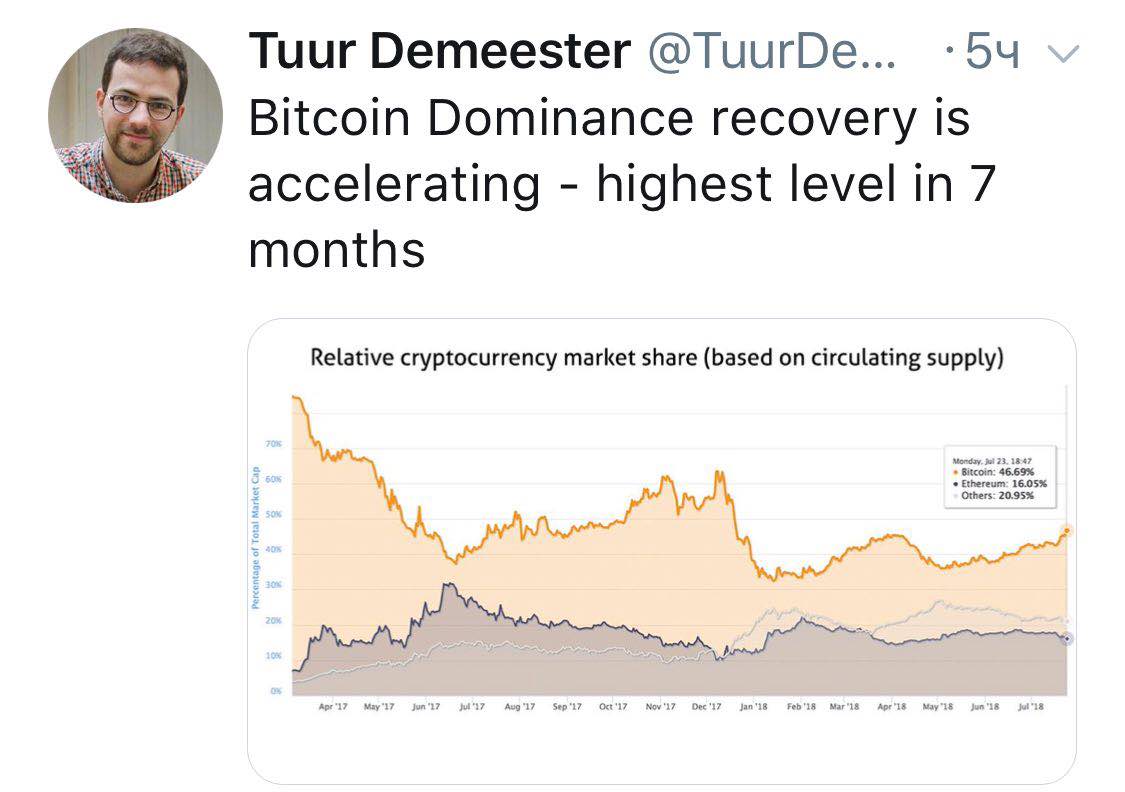
Task: Click the Jul '17 axis label
Action: 472,707
